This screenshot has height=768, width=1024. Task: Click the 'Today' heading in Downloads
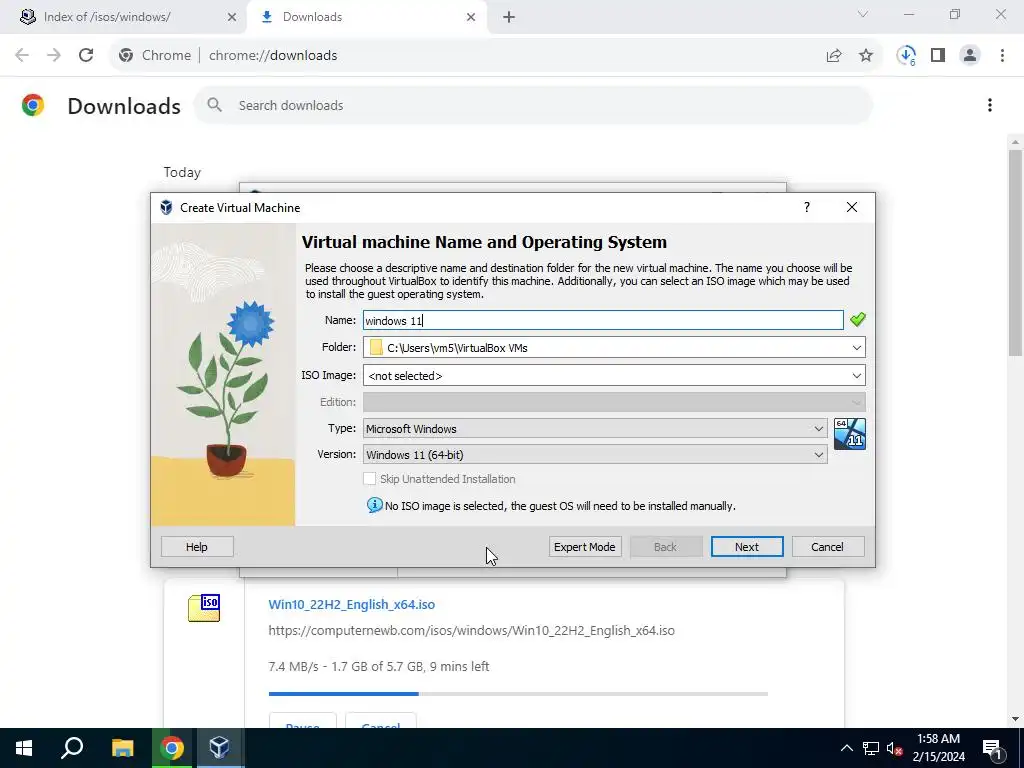[x=182, y=172]
